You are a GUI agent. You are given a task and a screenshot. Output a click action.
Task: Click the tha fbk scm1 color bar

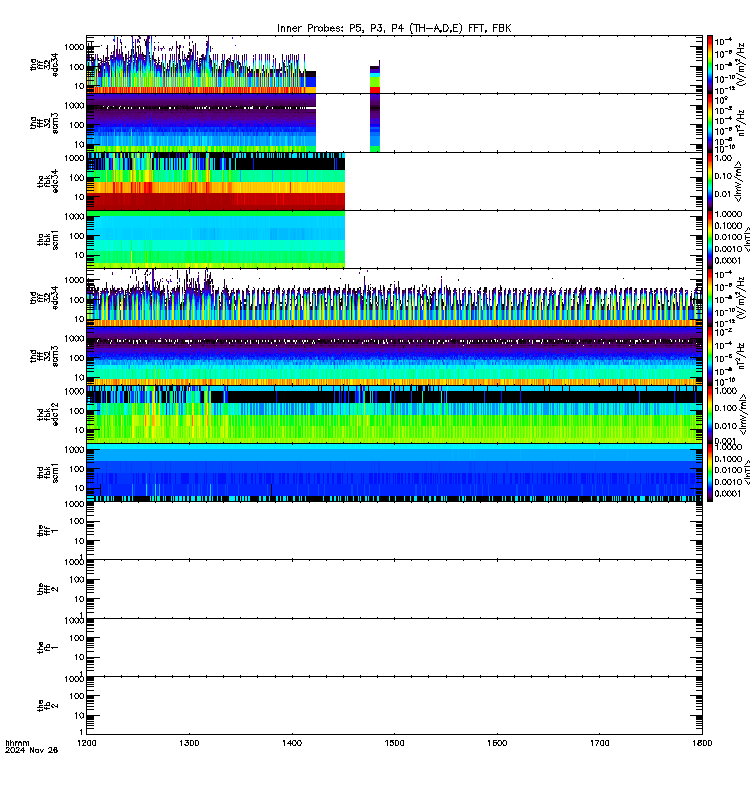coord(710,240)
